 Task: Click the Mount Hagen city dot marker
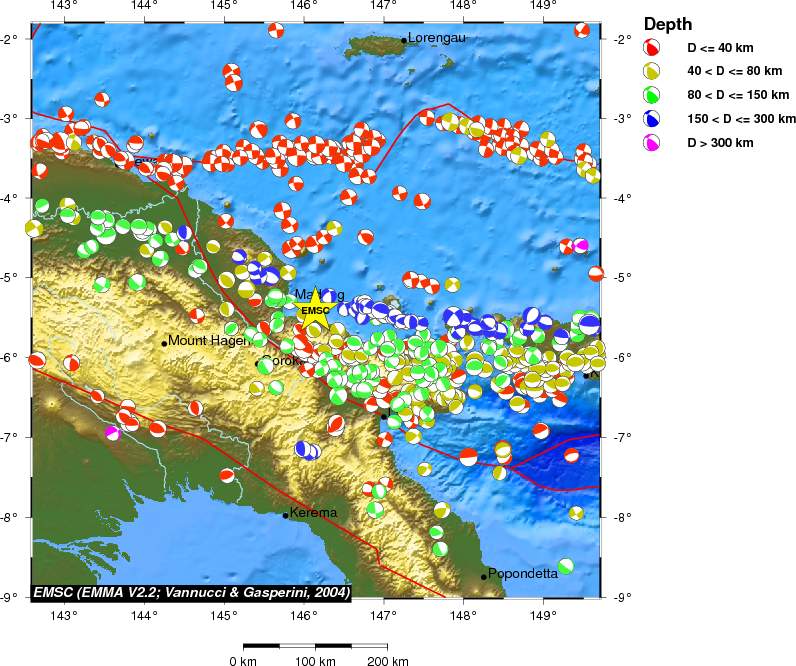(x=164, y=344)
